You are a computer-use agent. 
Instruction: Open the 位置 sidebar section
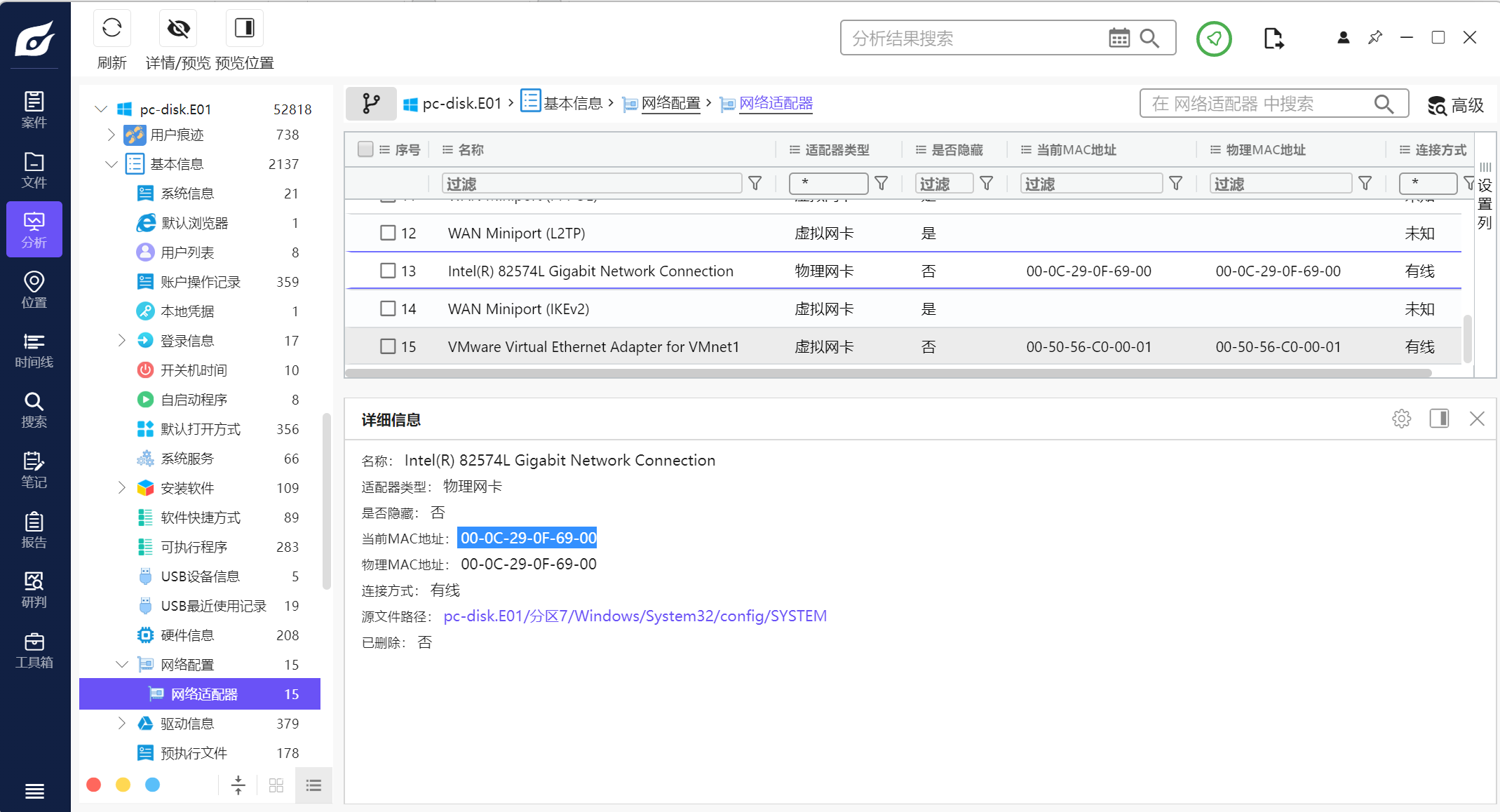click(x=34, y=290)
